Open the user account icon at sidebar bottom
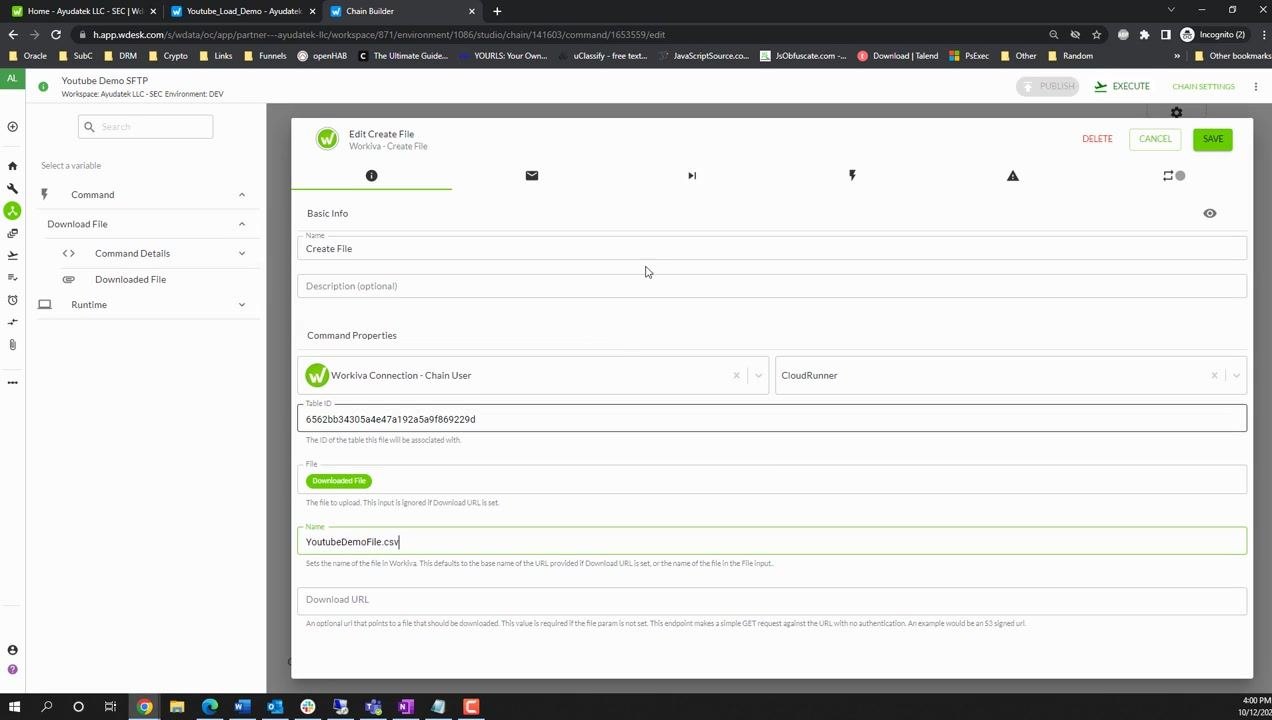Image resolution: width=1272 pixels, height=720 pixels. (x=12, y=651)
